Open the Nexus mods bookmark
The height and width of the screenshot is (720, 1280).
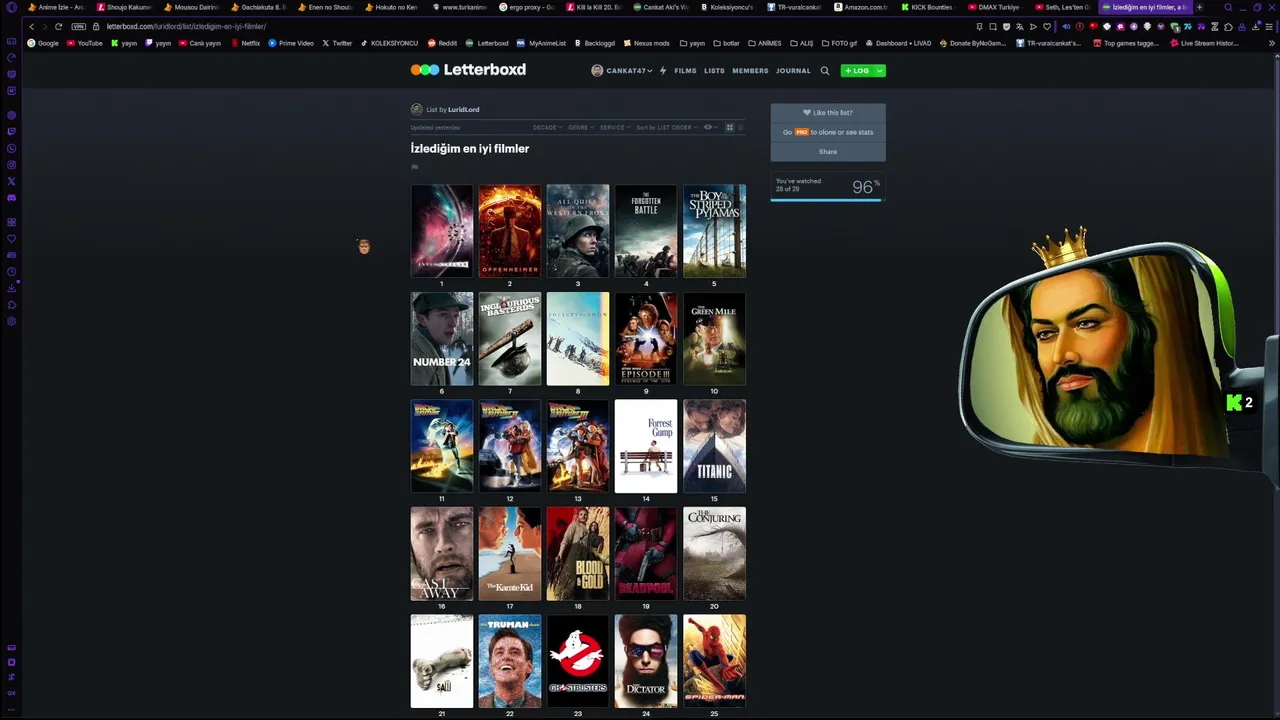pyautogui.click(x=646, y=43)
